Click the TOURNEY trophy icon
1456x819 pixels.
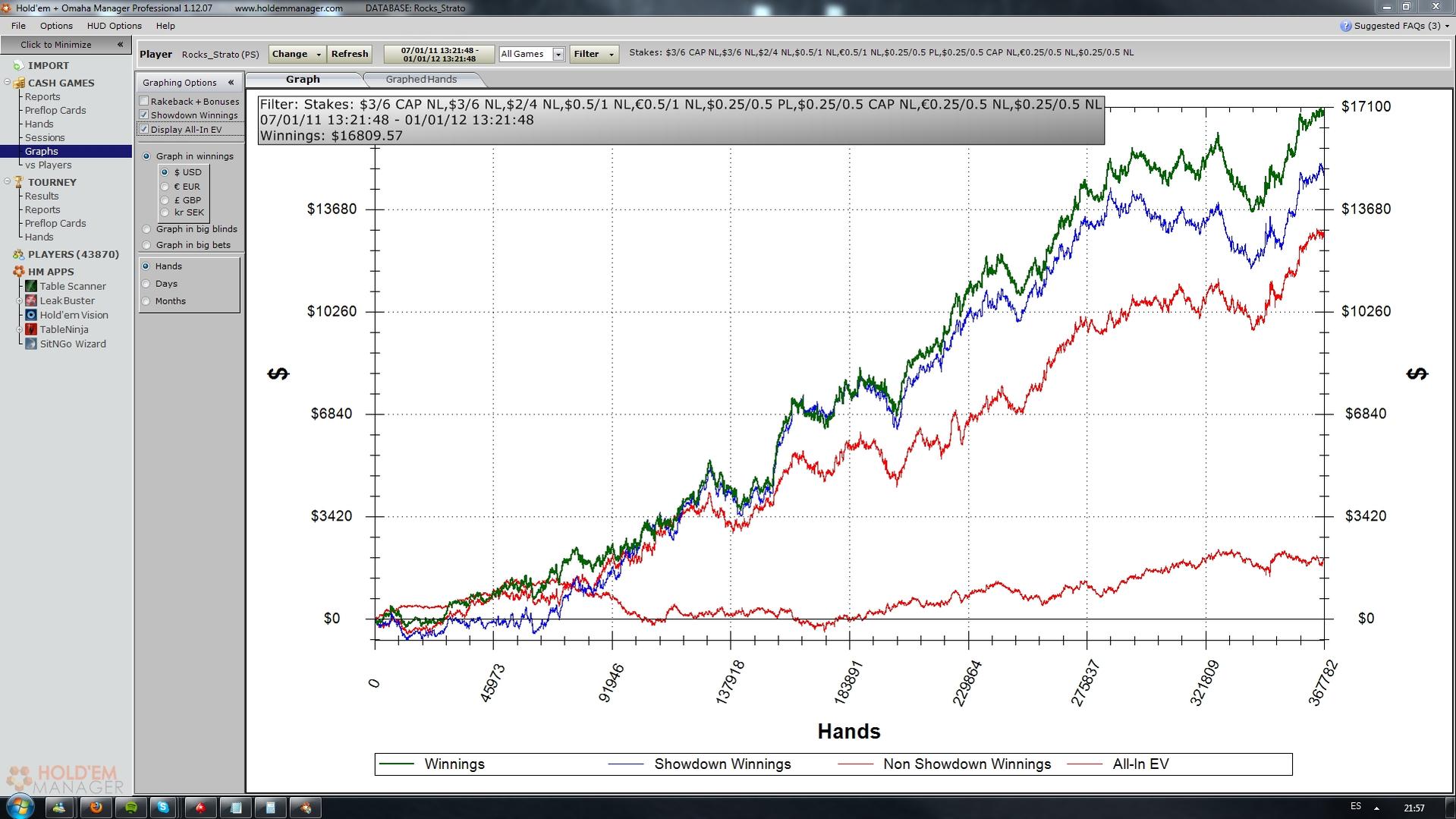19,182
